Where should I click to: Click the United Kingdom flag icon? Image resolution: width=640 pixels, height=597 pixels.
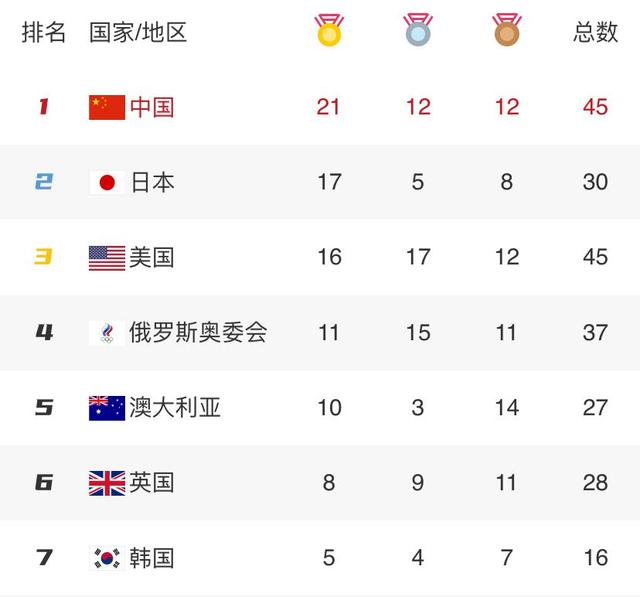[107, 482]
